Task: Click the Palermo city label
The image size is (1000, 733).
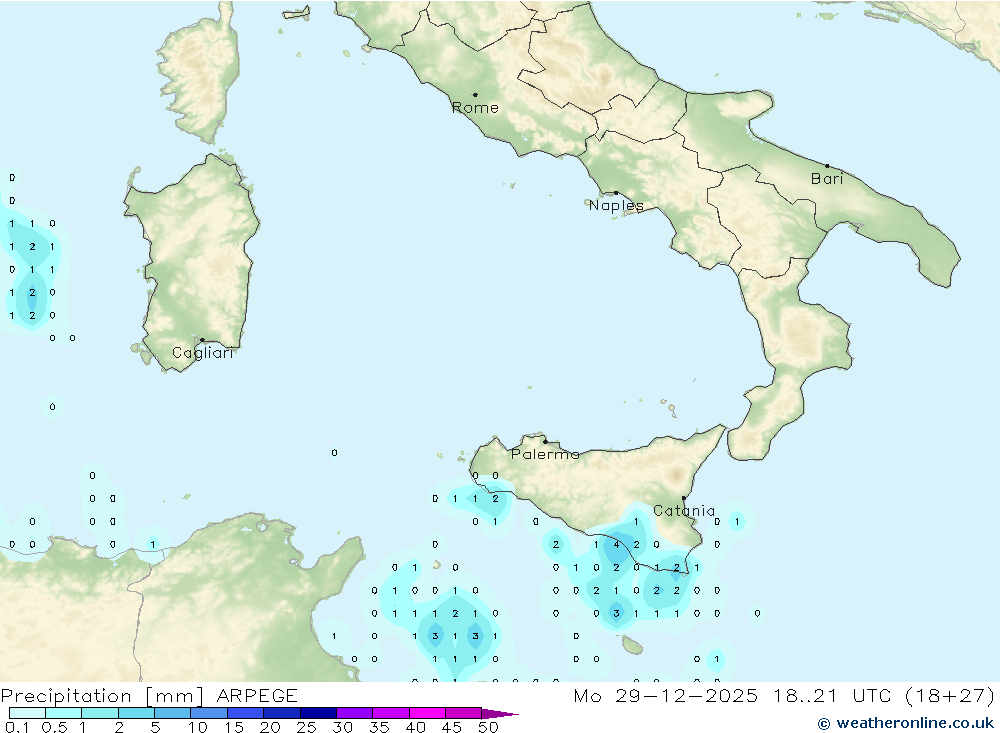Action: coord(545,454)
